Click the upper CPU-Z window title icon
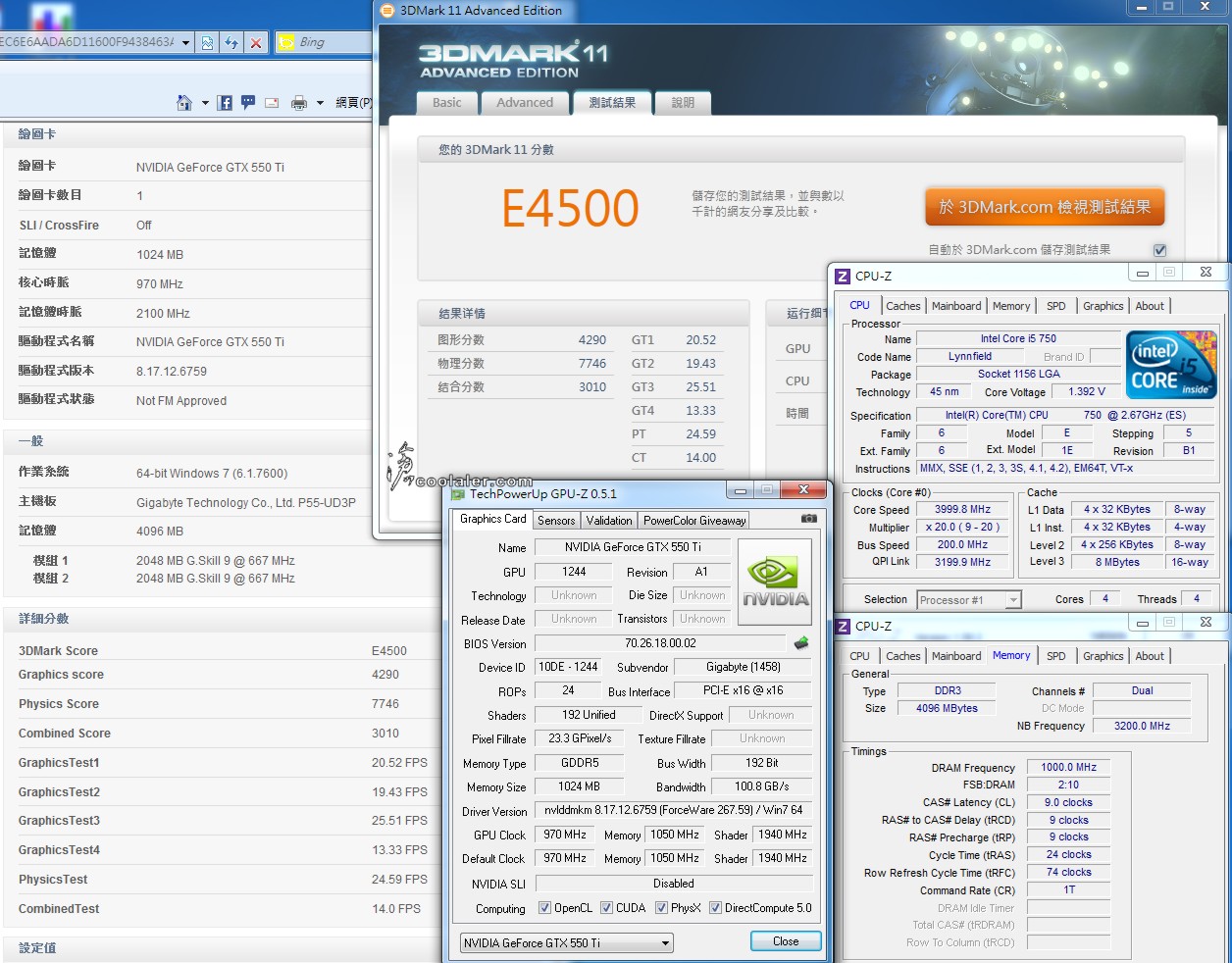Viewport: 1232px width, 963px height. pyautogui.click(x=843, y=276)
